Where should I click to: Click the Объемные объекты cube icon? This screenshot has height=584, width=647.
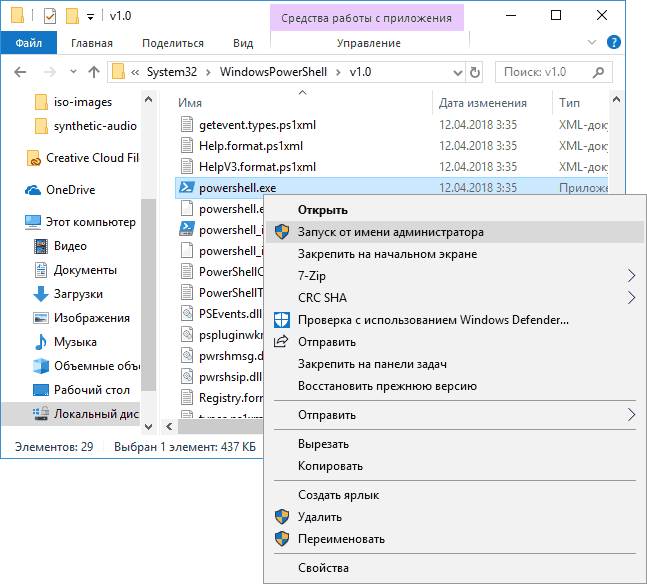click(x=41, y=366)
